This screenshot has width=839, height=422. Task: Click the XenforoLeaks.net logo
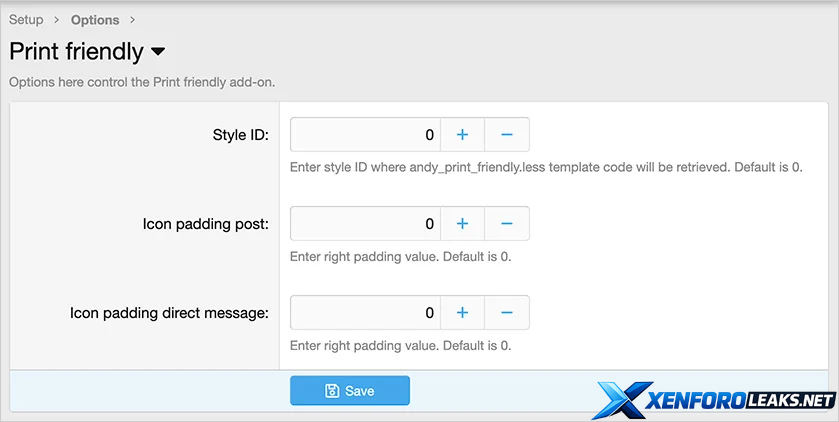tap(713, 398)
